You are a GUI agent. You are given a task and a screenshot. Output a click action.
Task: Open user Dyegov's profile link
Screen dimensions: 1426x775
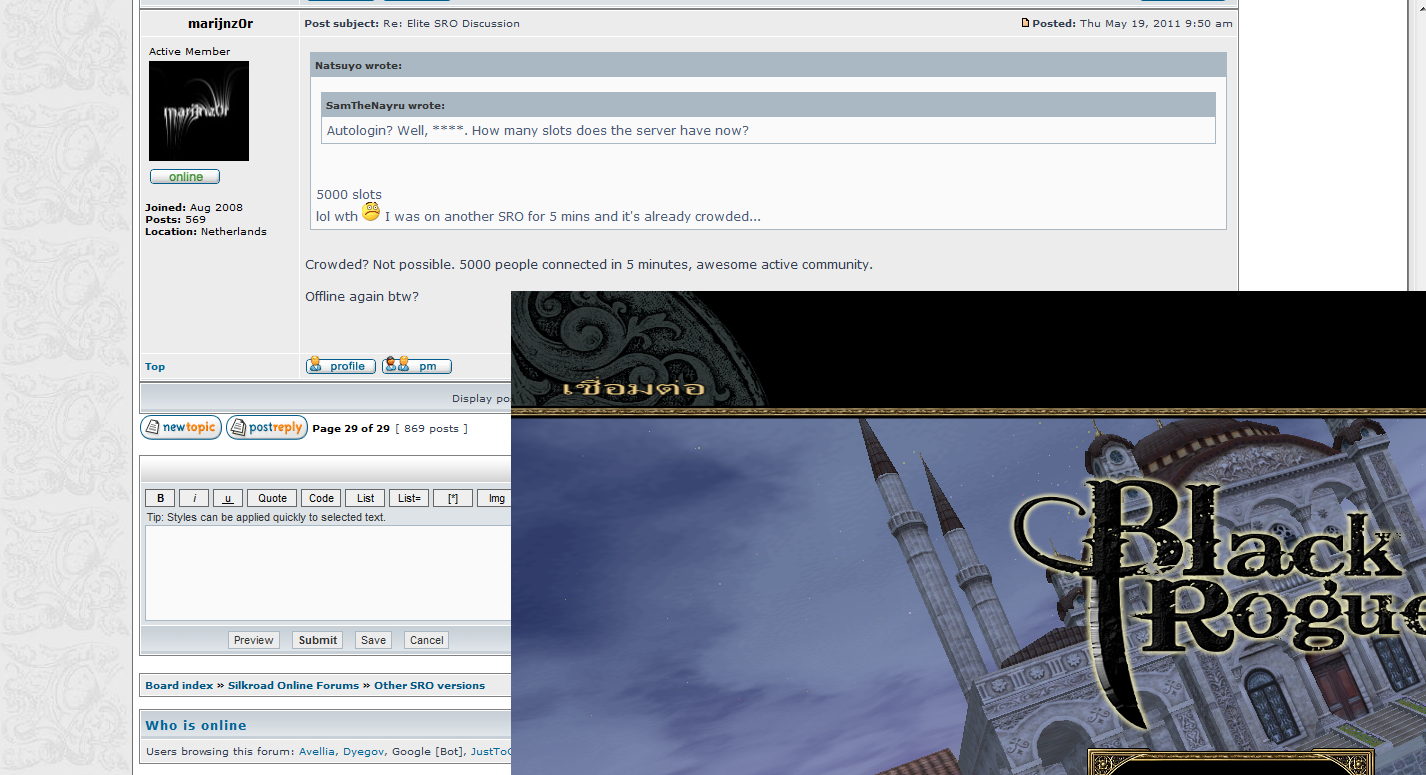364,751
